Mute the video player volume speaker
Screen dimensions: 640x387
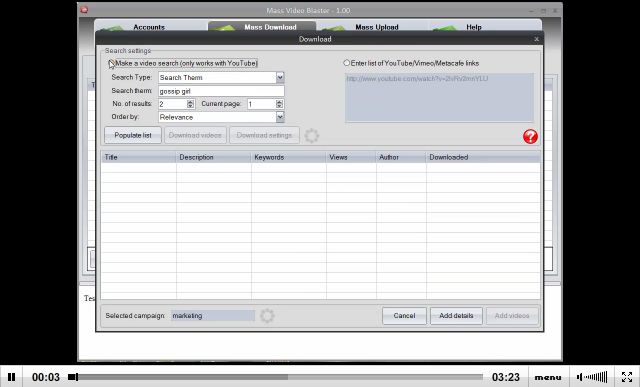[x=580, y=377]
